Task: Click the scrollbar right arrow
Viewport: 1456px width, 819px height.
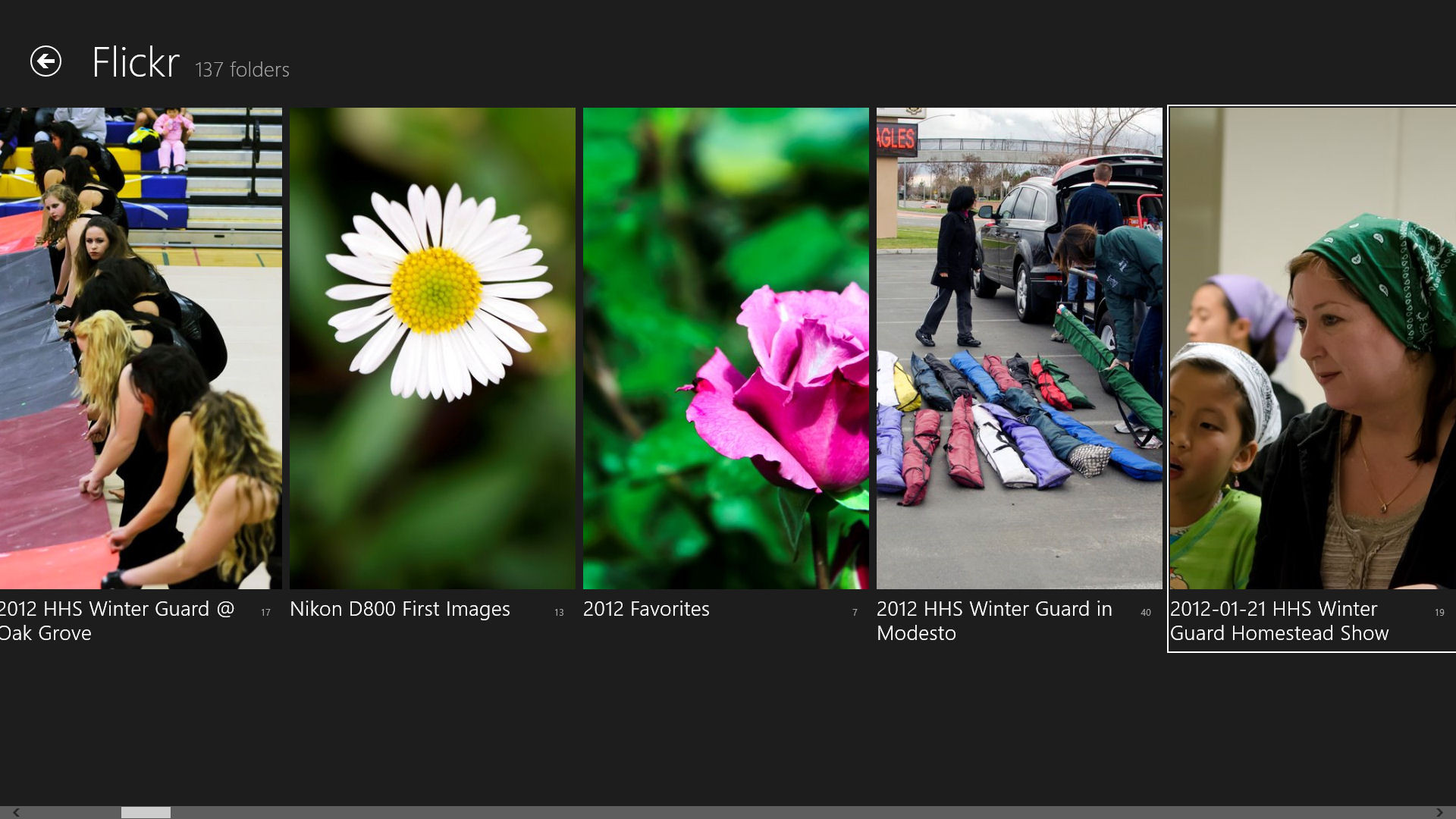Action: pyautogui.click(x=1439, y=812)
